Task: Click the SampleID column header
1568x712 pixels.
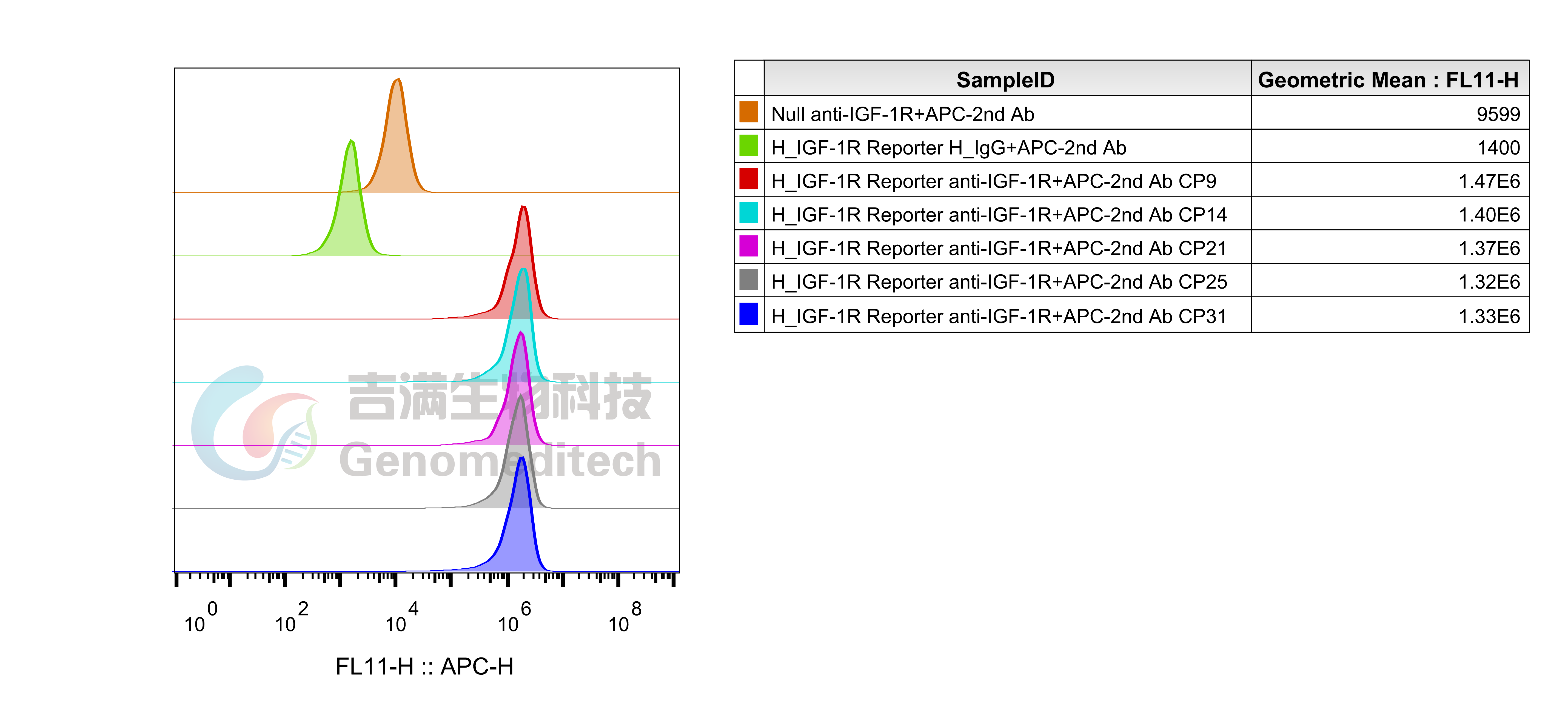Action: pyautogui.click(x=1006, y=79)
